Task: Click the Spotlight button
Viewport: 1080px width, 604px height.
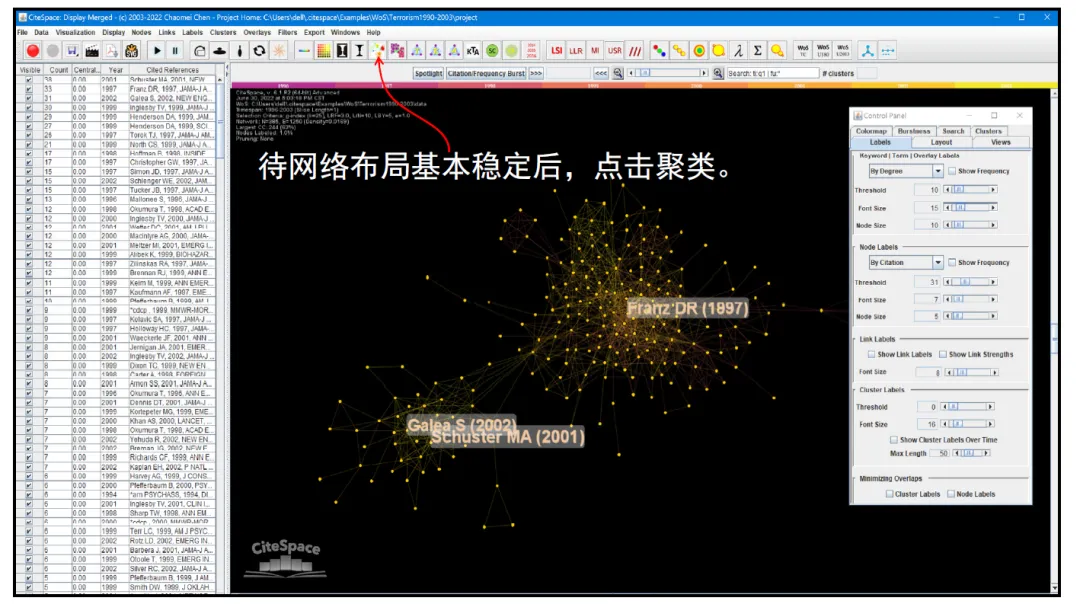Action: (x=428, y=73)
